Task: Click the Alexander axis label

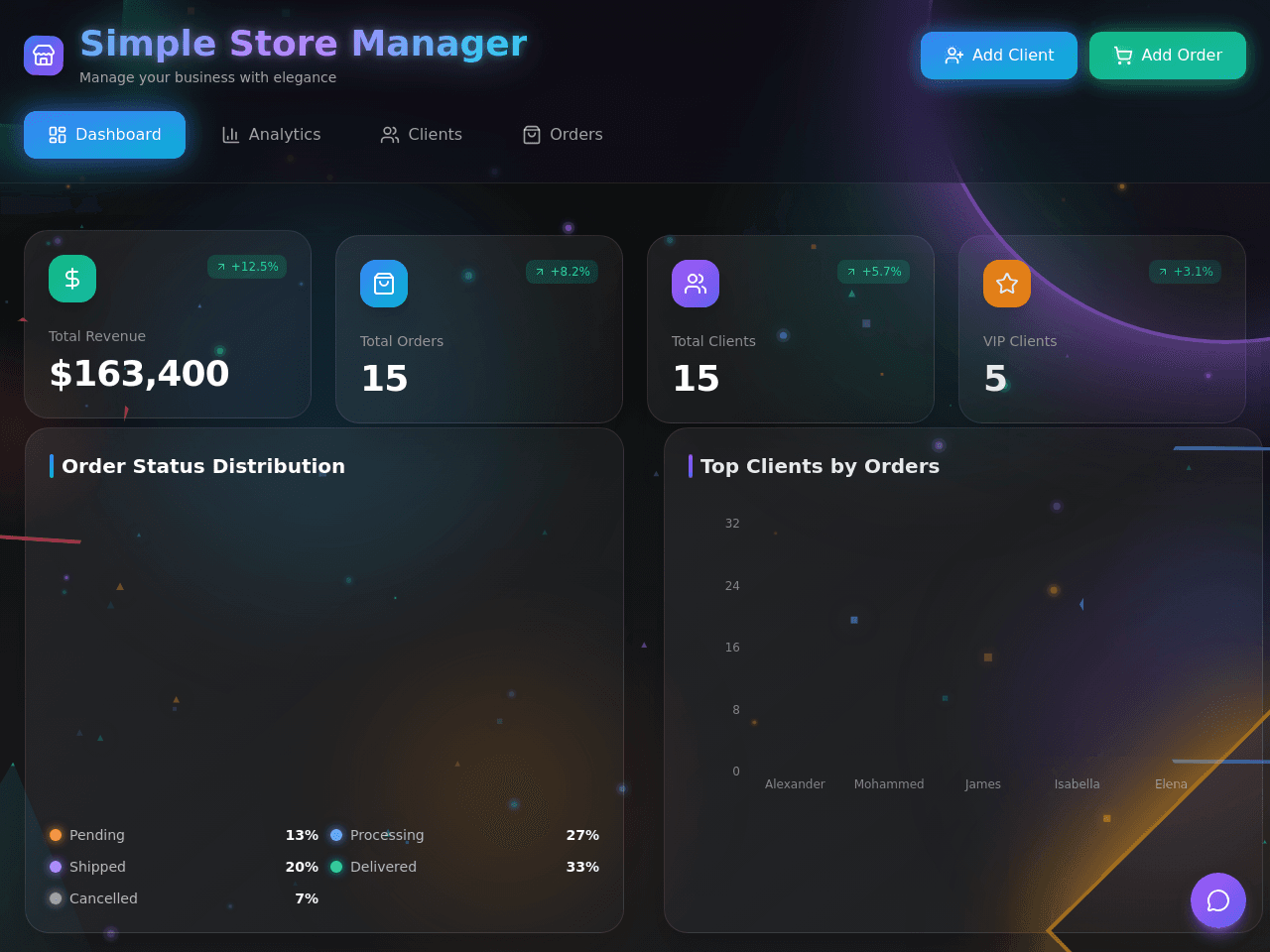Action: (x=795, y=784)
